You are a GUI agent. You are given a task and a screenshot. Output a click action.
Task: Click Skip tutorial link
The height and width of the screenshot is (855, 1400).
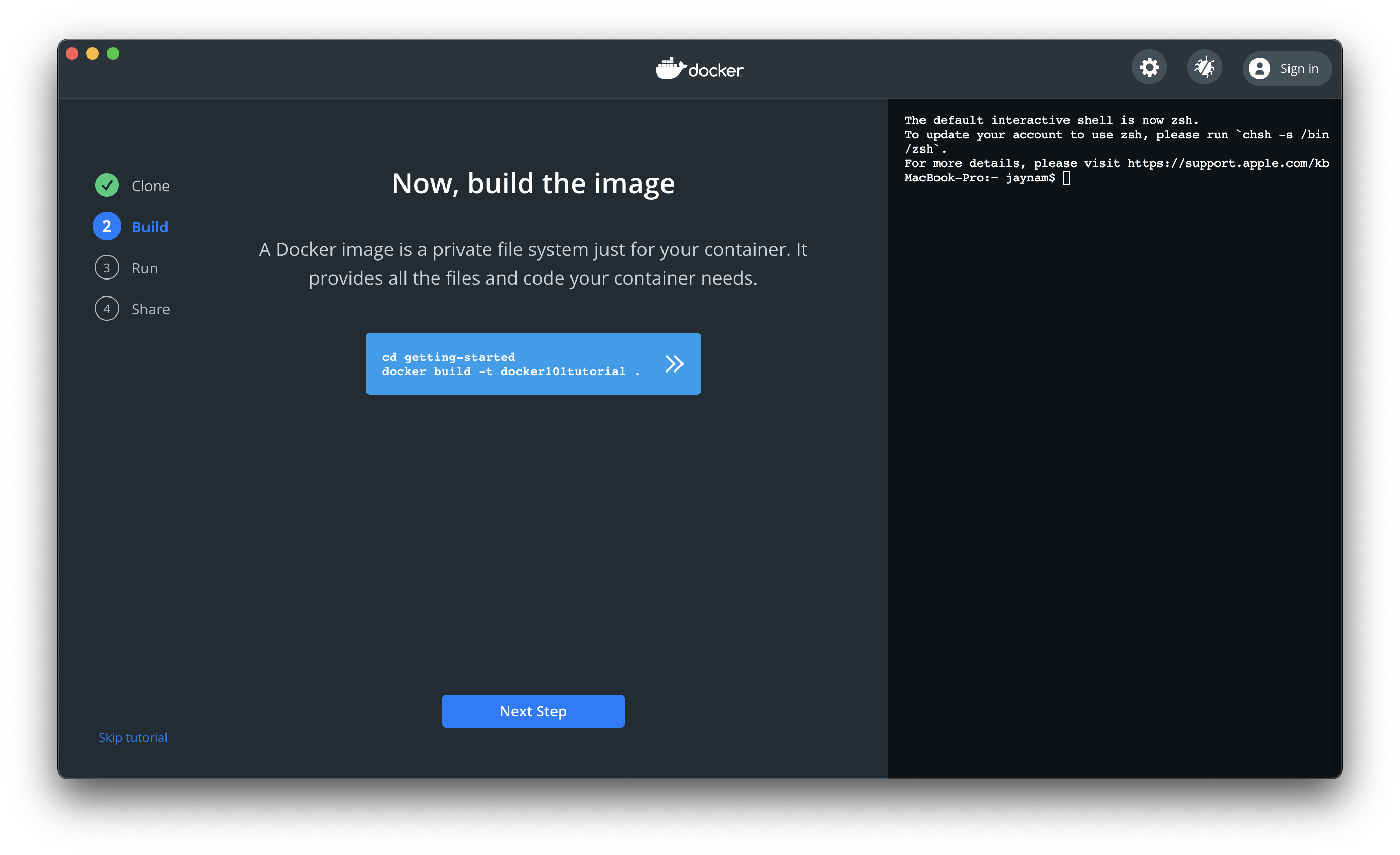coord(133,737)
